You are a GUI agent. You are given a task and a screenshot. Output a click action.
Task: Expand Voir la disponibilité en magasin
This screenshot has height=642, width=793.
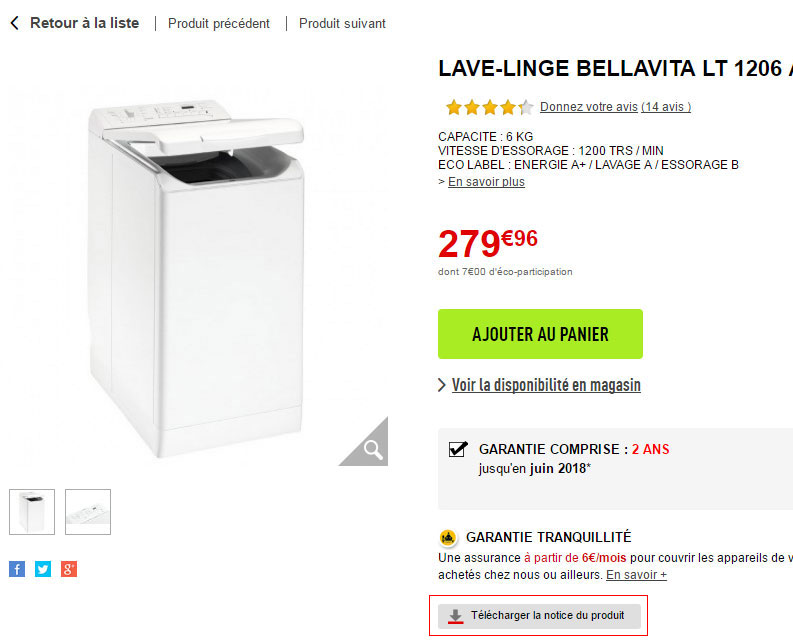pos(545,385)
